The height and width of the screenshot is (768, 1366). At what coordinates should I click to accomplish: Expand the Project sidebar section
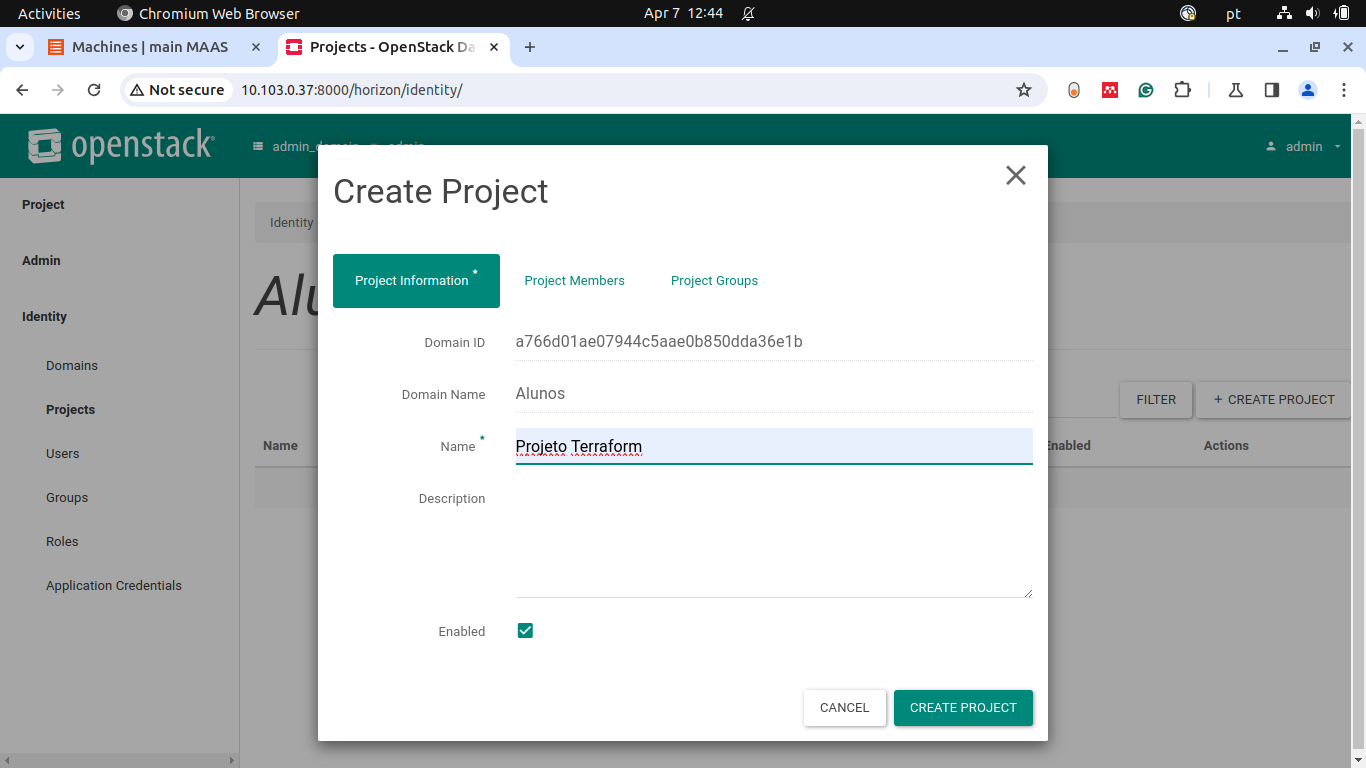(x=43, y=204)
